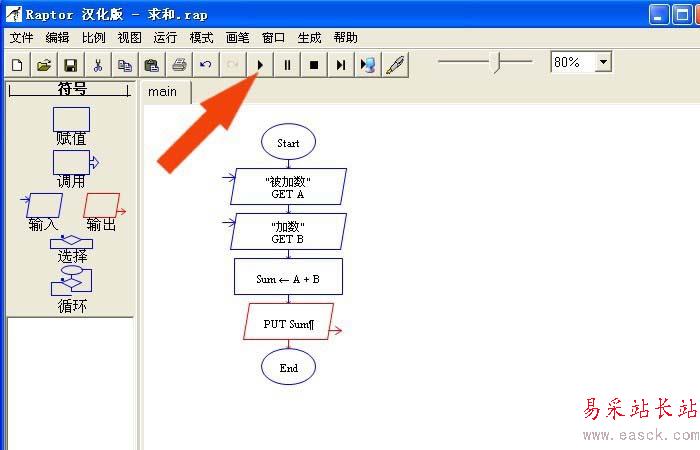Click inside the empty watch window panel

(70, 384)
